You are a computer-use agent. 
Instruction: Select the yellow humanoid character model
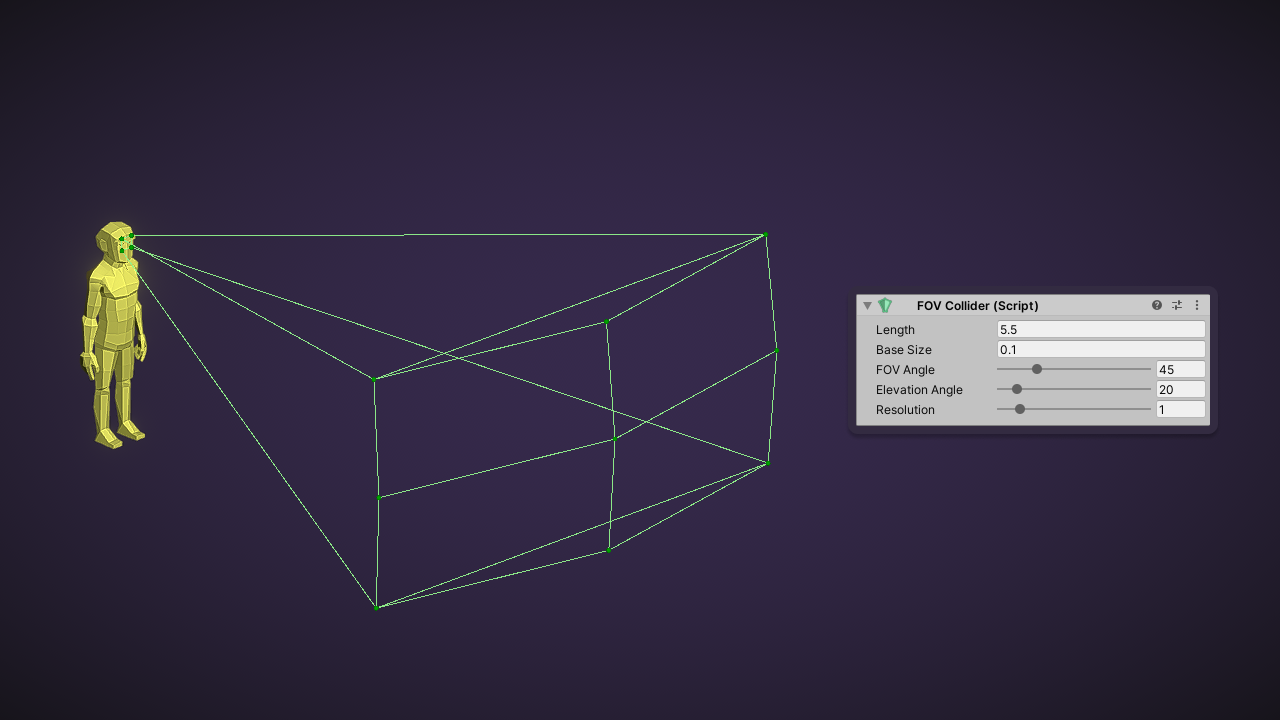[114, 335]
